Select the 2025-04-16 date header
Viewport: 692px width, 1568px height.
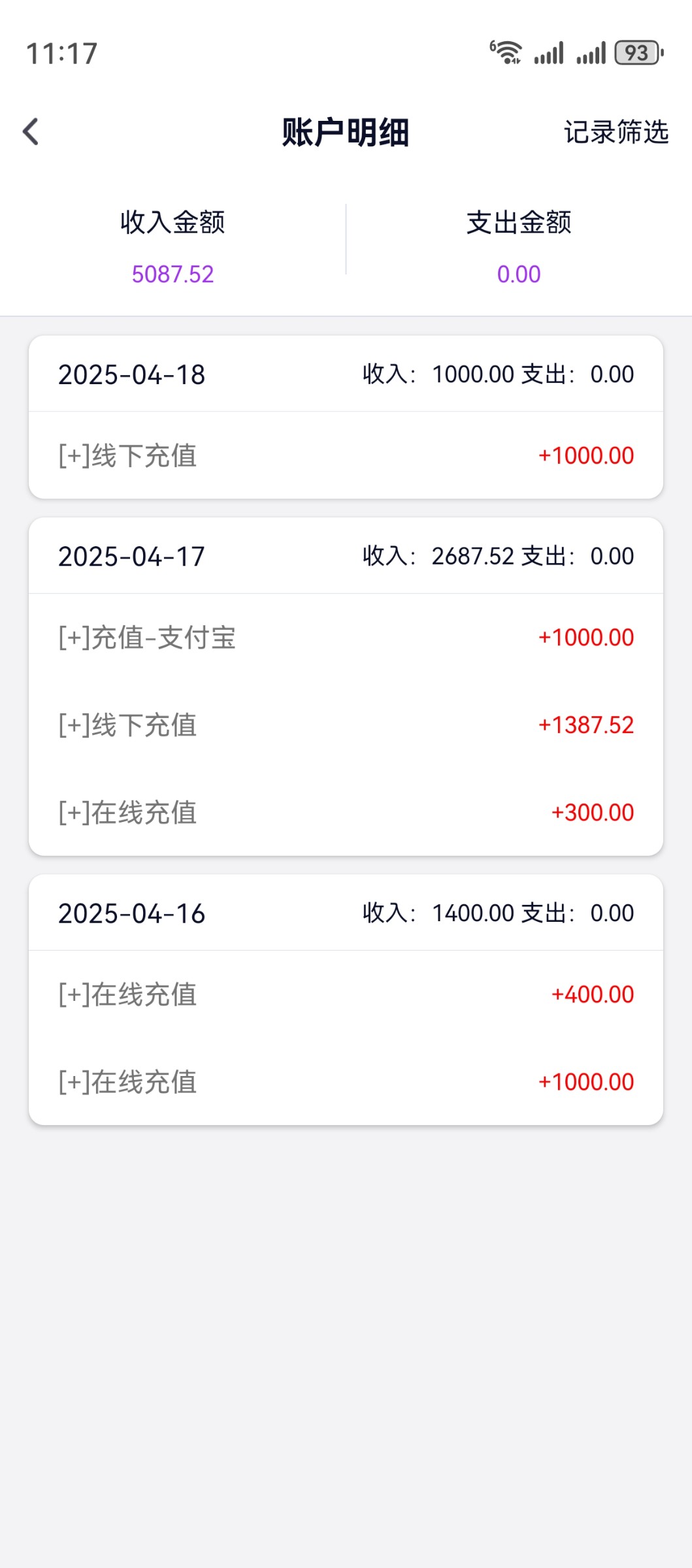(x=131, y=913)
